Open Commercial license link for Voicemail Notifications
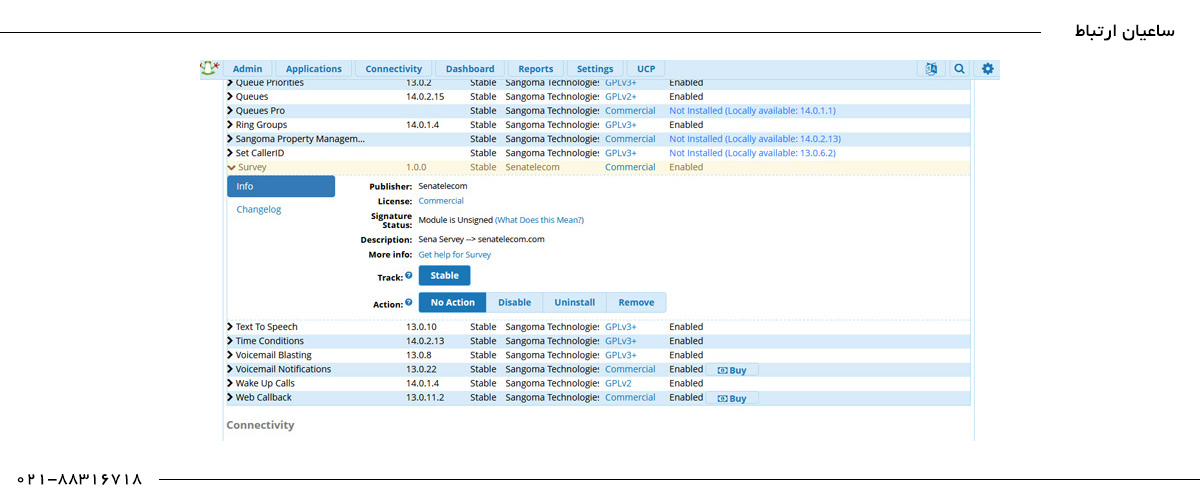The height and width of the screenshot is (500, 1200). coord(630,369)
